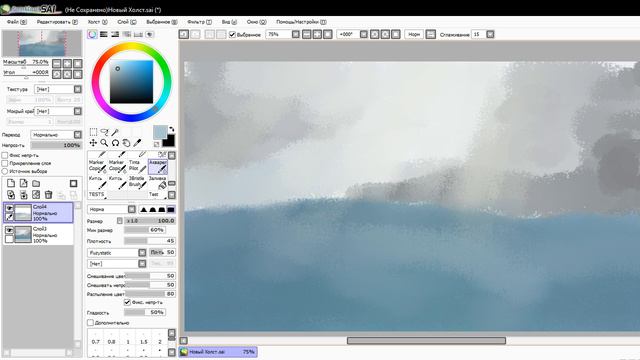Create a new layer folder
640x360 pixels.
click(x=36, y=183)
